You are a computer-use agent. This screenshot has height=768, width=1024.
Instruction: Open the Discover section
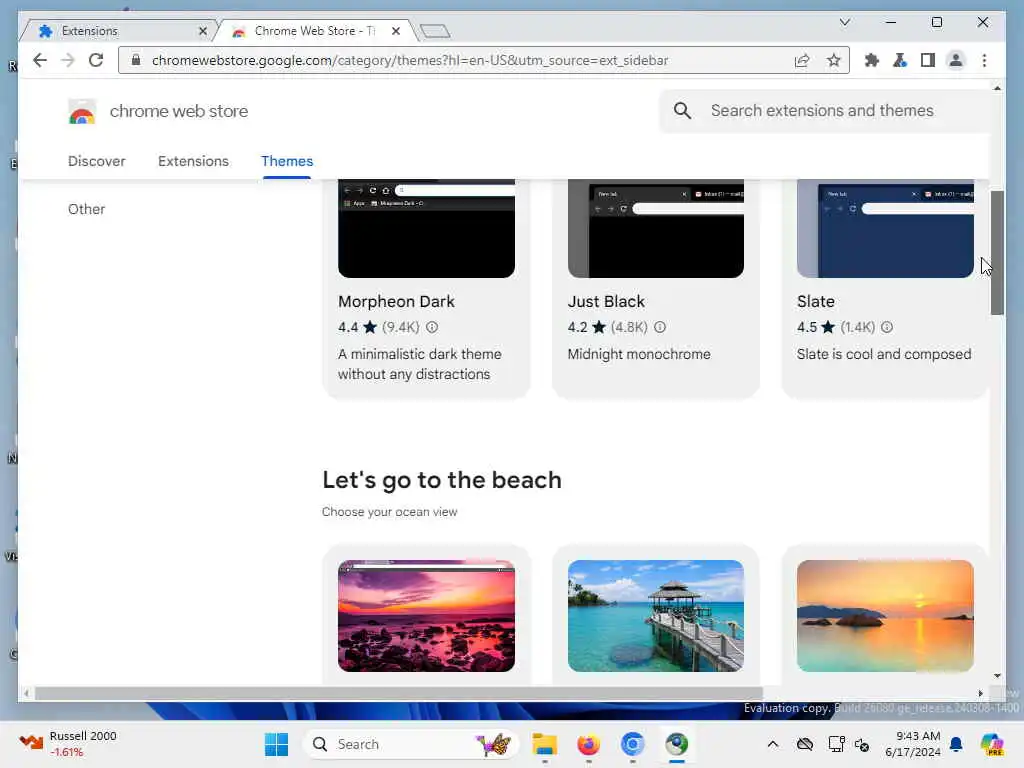[x=97, y=161]
